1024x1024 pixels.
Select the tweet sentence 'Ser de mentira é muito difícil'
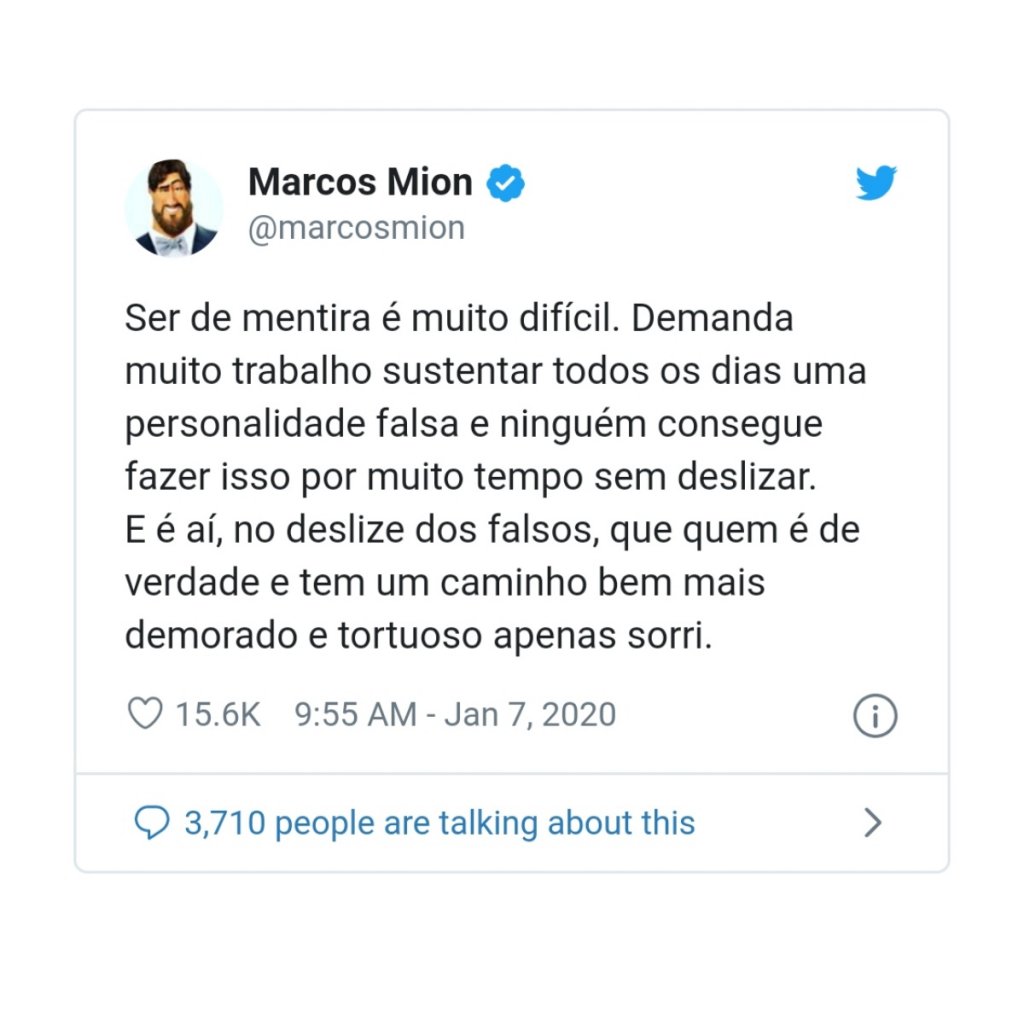click(372, 318)
